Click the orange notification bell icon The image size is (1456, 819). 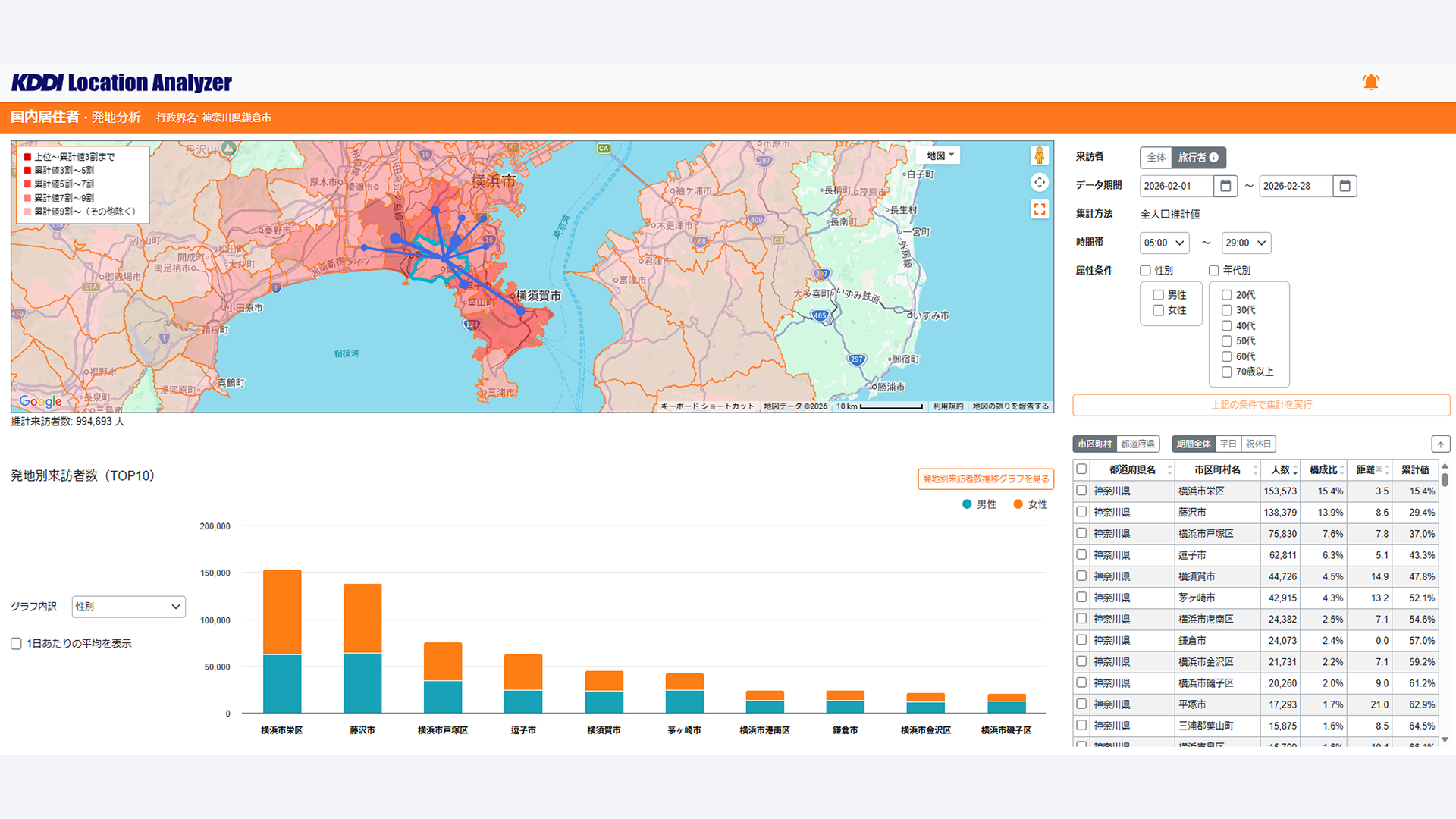click(1370, 82)
